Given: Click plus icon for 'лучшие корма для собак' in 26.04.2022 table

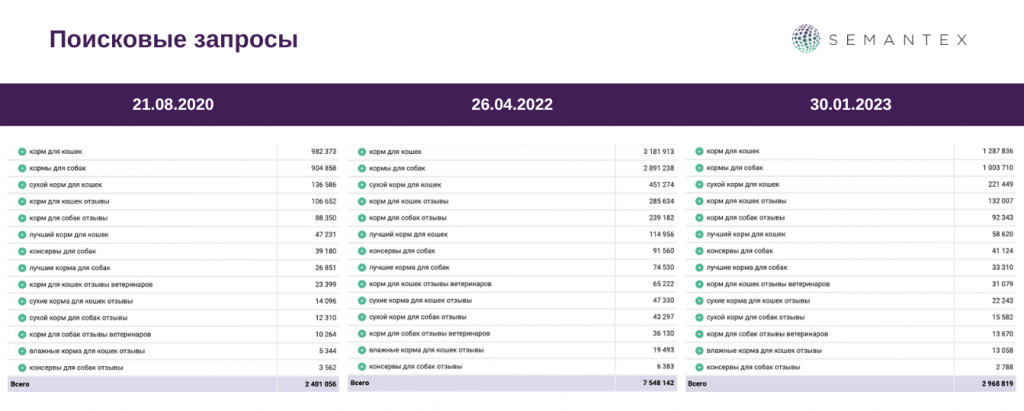Looking at the screenshot, I should 362,267.
